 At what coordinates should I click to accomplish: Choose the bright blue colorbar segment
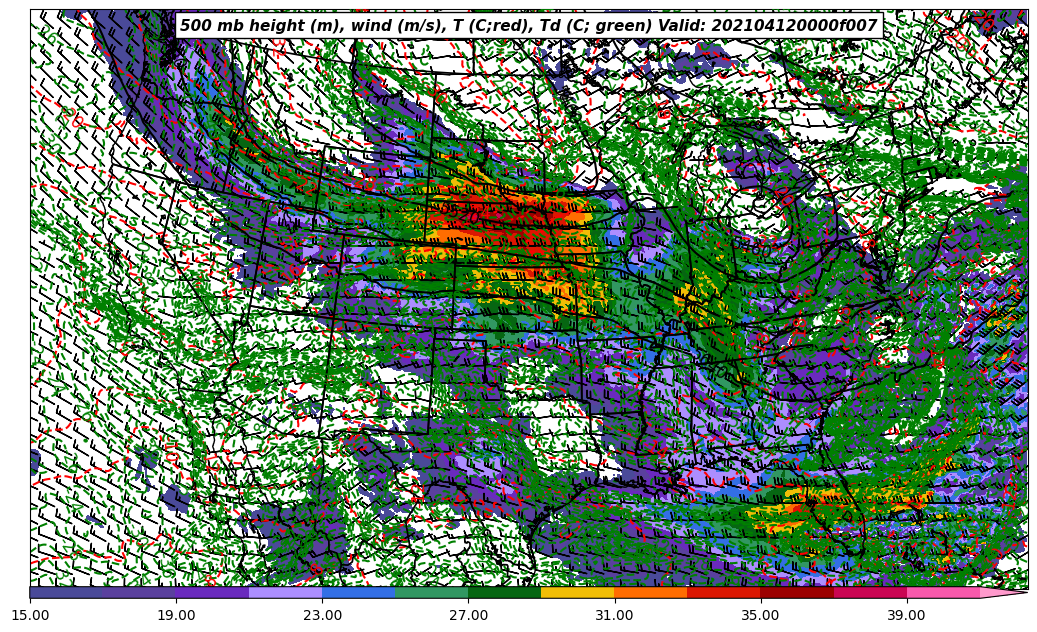pyautogui.click(x=358, y=593)
